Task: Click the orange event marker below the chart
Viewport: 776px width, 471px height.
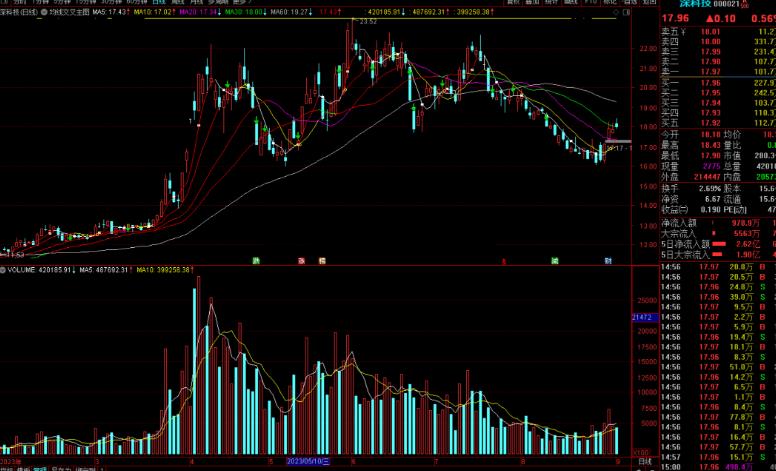Action: pyautogui.click(x=322, y=261)
